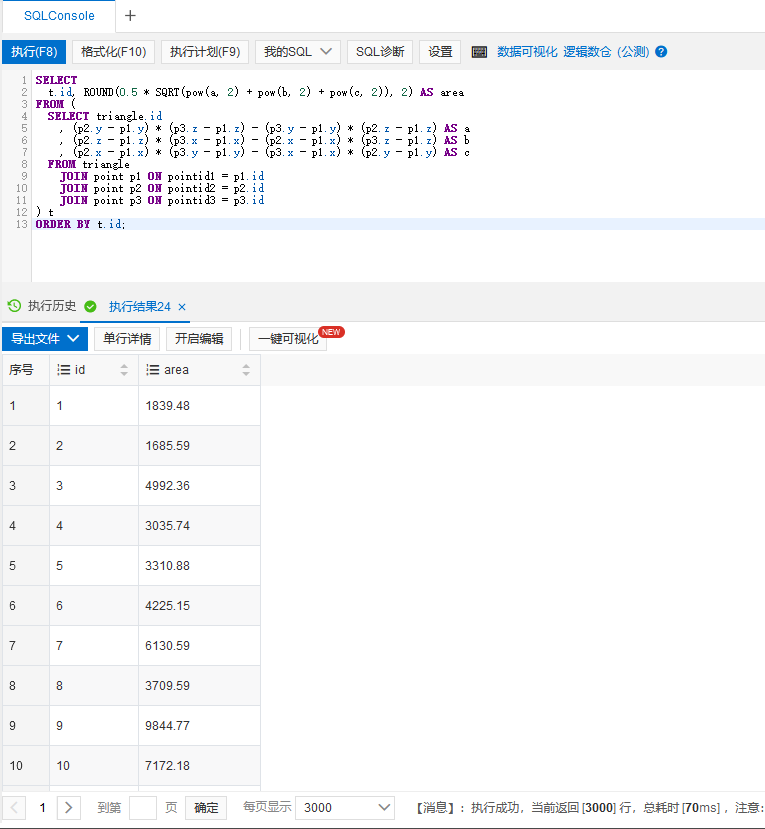This screenshot has height=829, width=765.
Task: Go to next page arrow
Action: point(69,808)
